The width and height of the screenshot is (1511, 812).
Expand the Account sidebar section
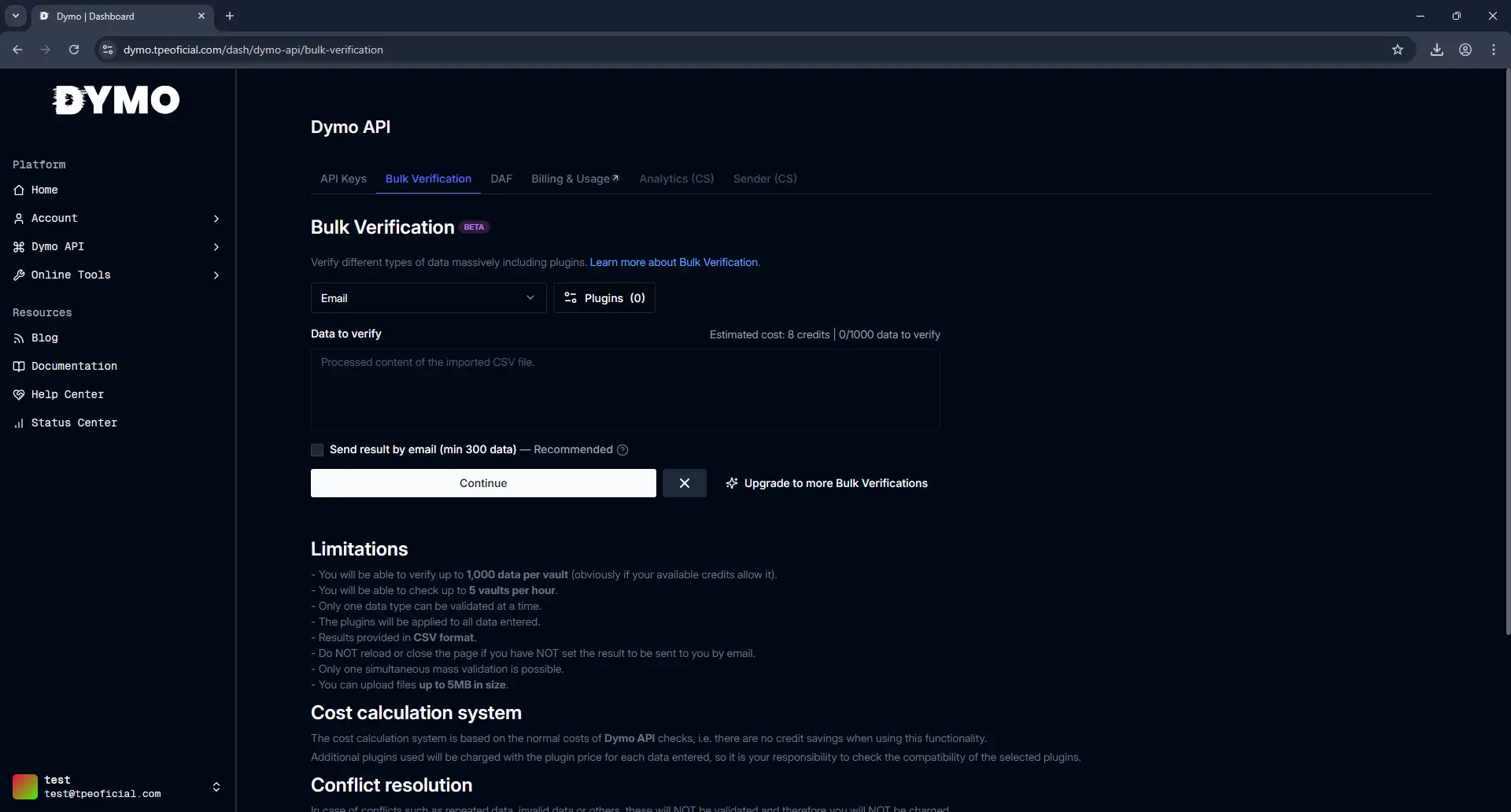point(116,218)
